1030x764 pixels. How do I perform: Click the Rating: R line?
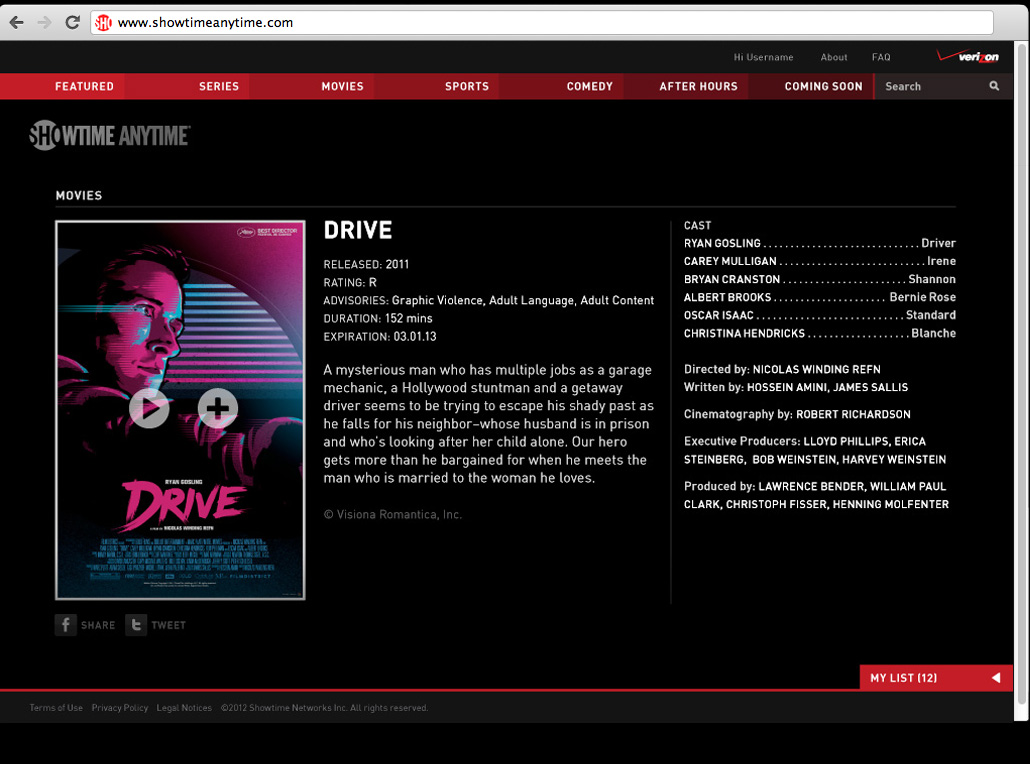pos(350,282)
